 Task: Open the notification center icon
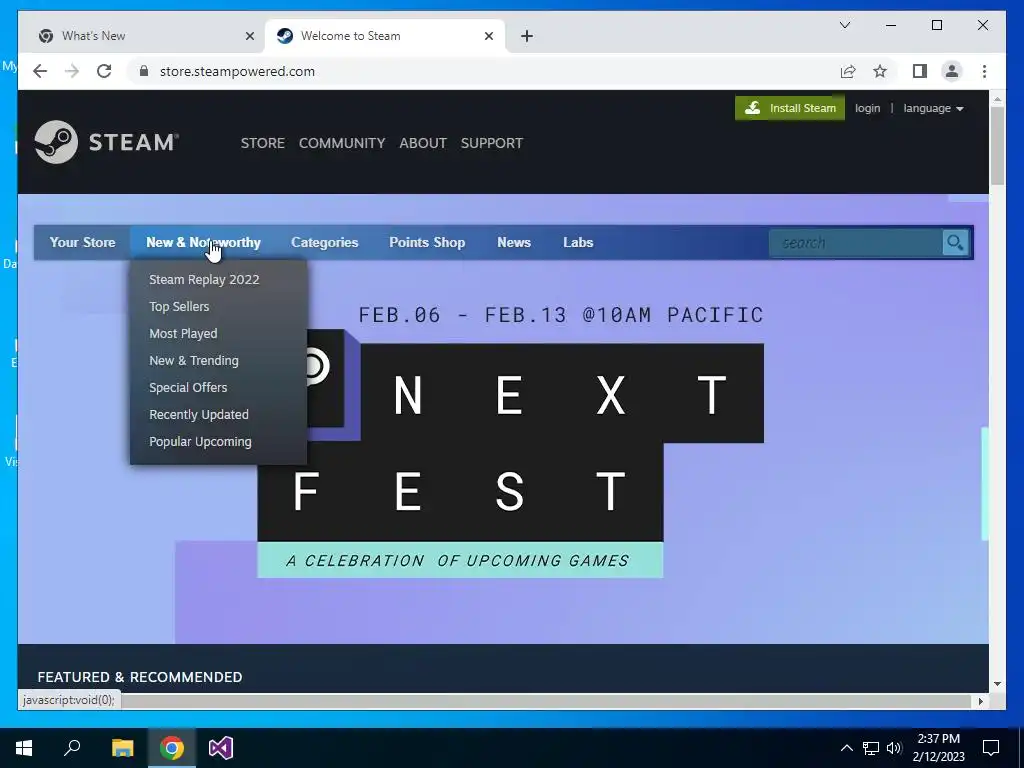(991, 748)
